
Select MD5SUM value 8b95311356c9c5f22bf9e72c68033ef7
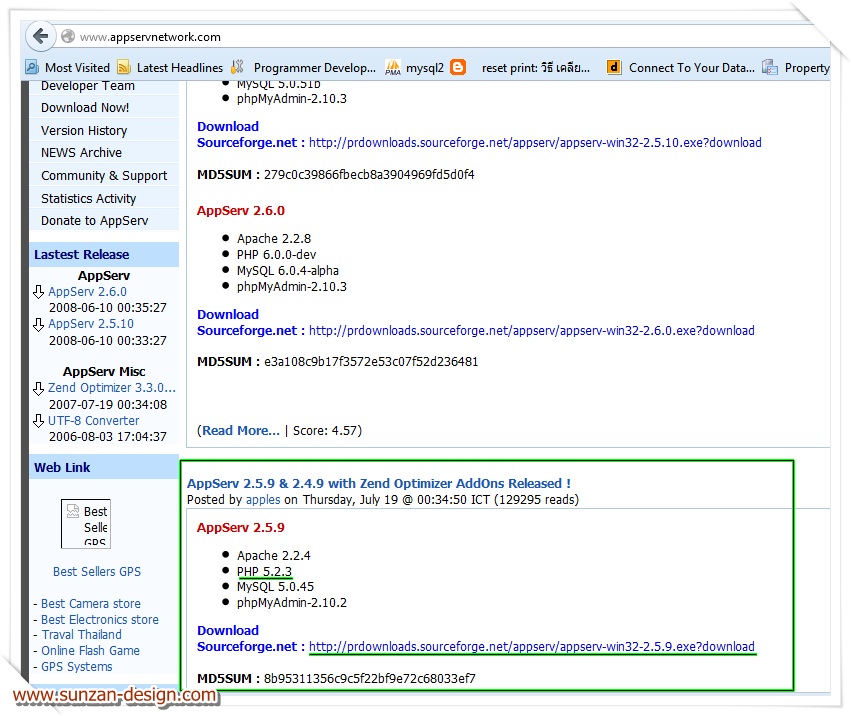370,679
